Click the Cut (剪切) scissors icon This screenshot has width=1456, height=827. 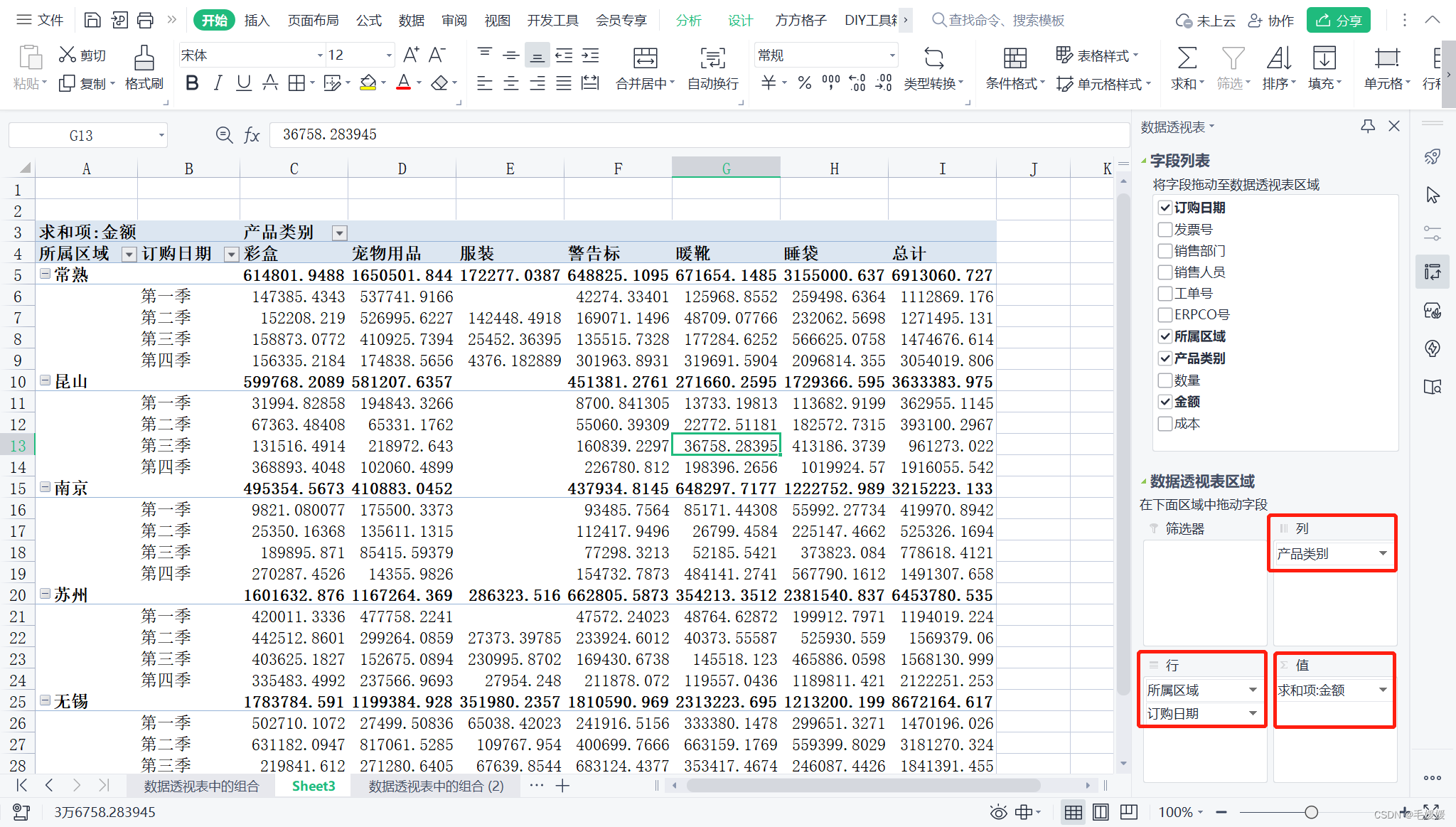tap(68, 55)
